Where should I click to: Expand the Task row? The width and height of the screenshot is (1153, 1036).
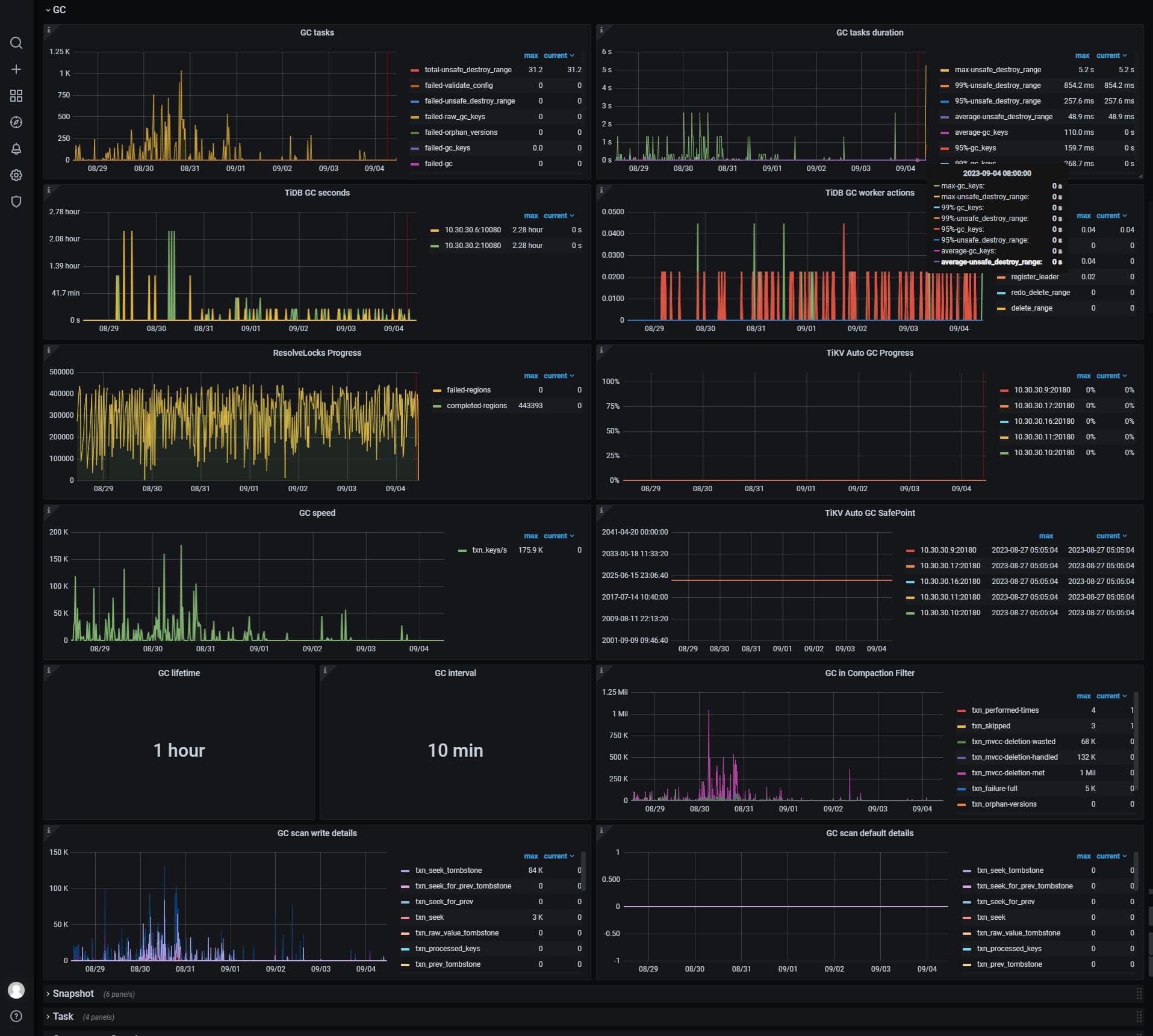click(63, 1016)
